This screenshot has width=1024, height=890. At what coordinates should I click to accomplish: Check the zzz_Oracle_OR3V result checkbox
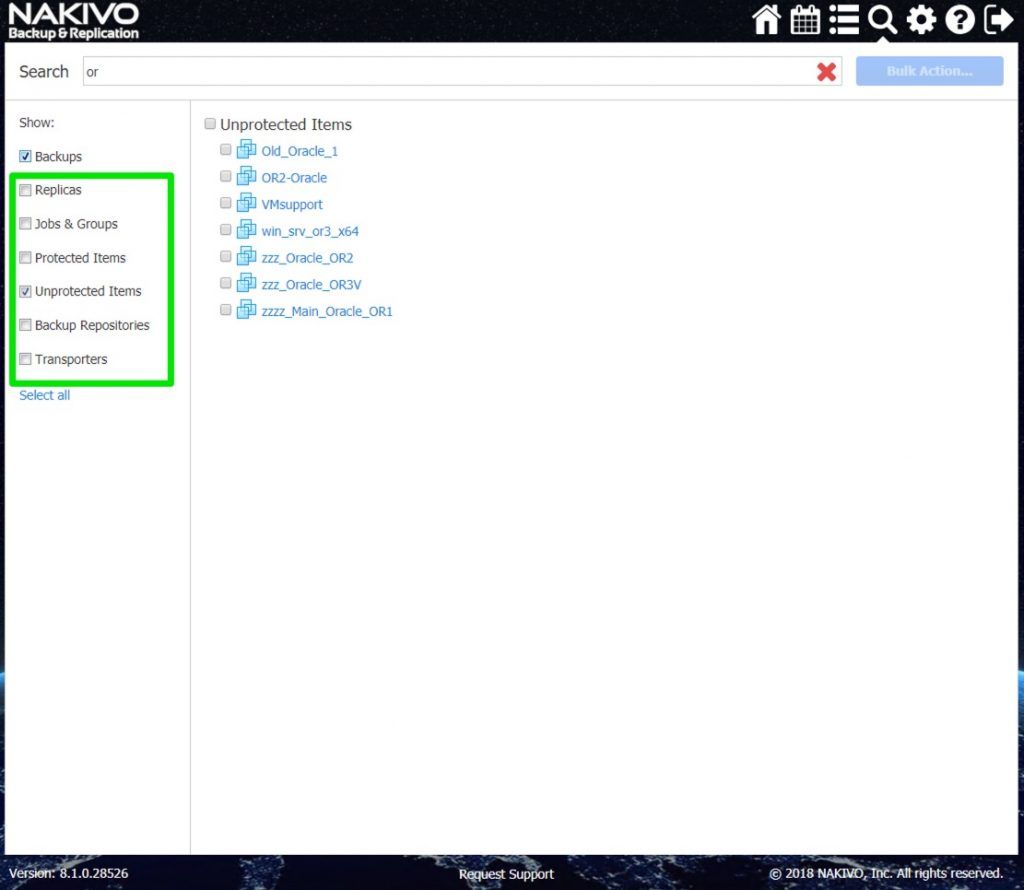pyautogui.click(x=226, y=283)
